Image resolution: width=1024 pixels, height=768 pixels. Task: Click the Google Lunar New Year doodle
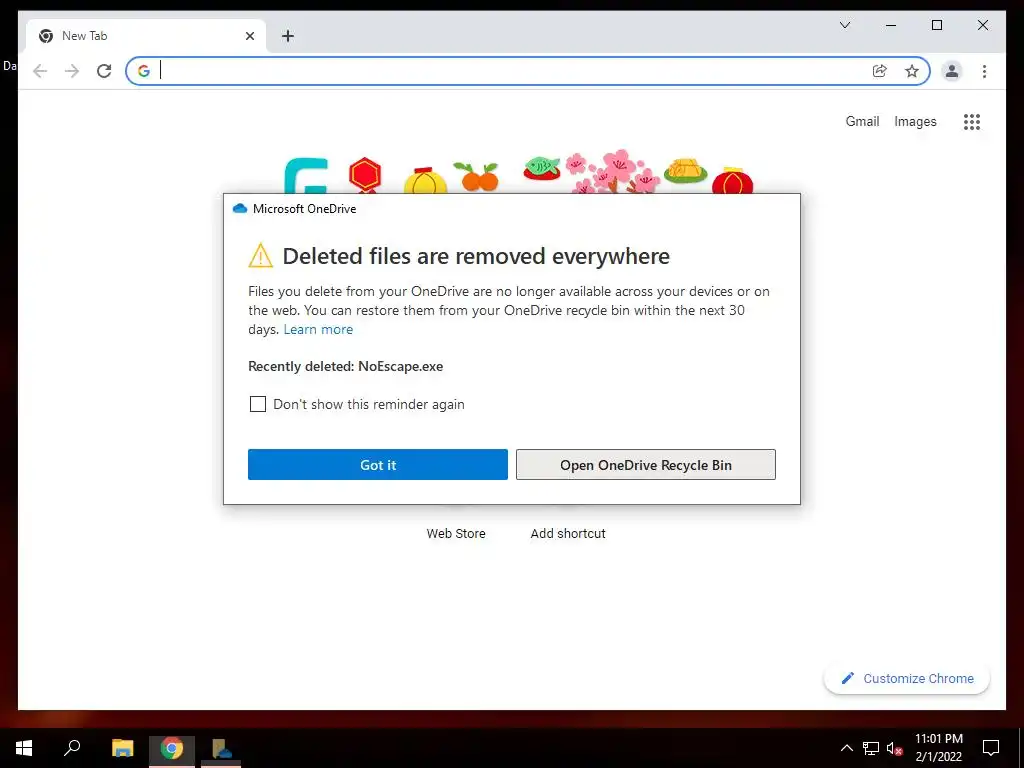[x=519, y=172]
